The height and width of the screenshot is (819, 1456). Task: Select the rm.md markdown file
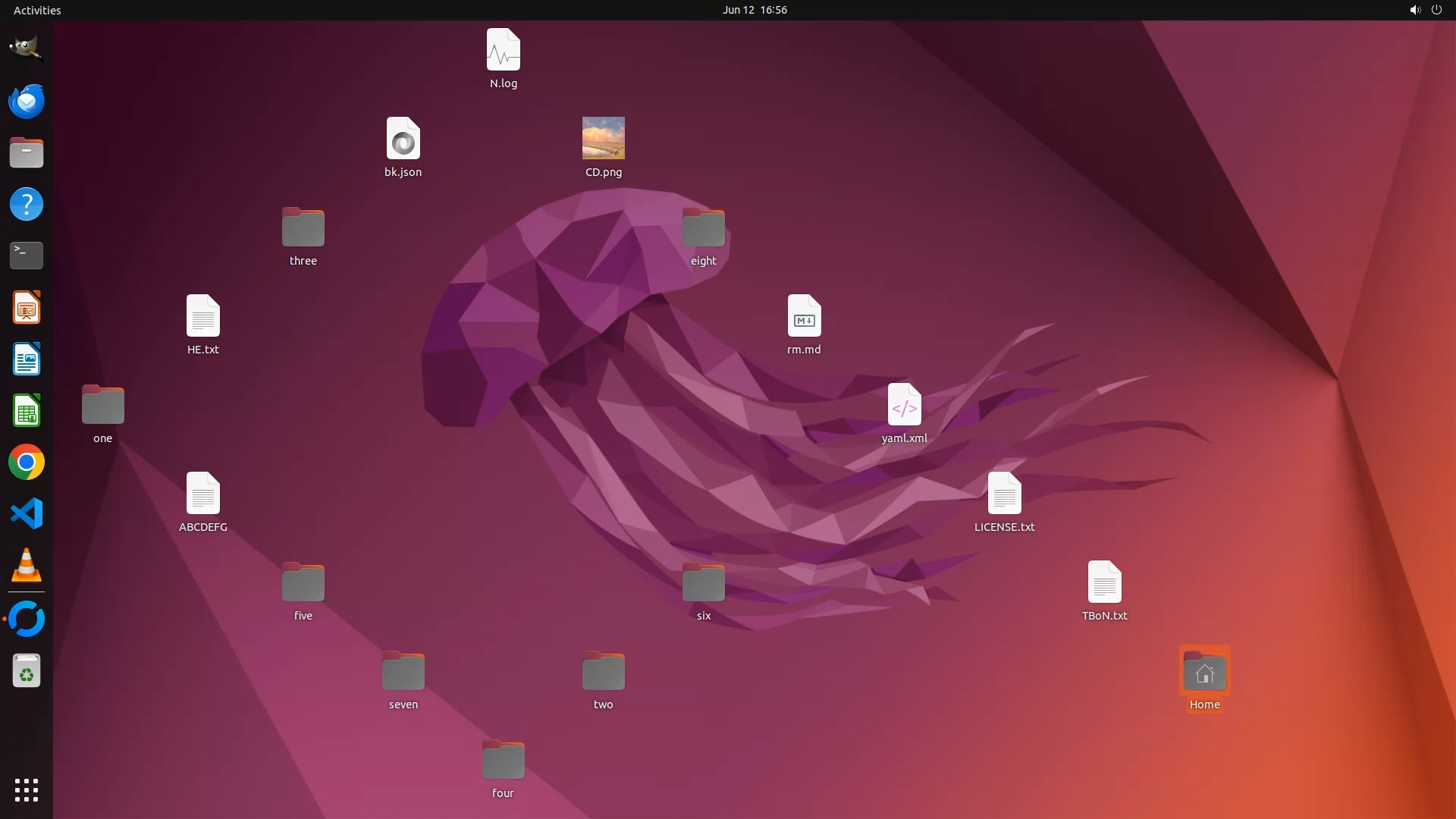804,316
